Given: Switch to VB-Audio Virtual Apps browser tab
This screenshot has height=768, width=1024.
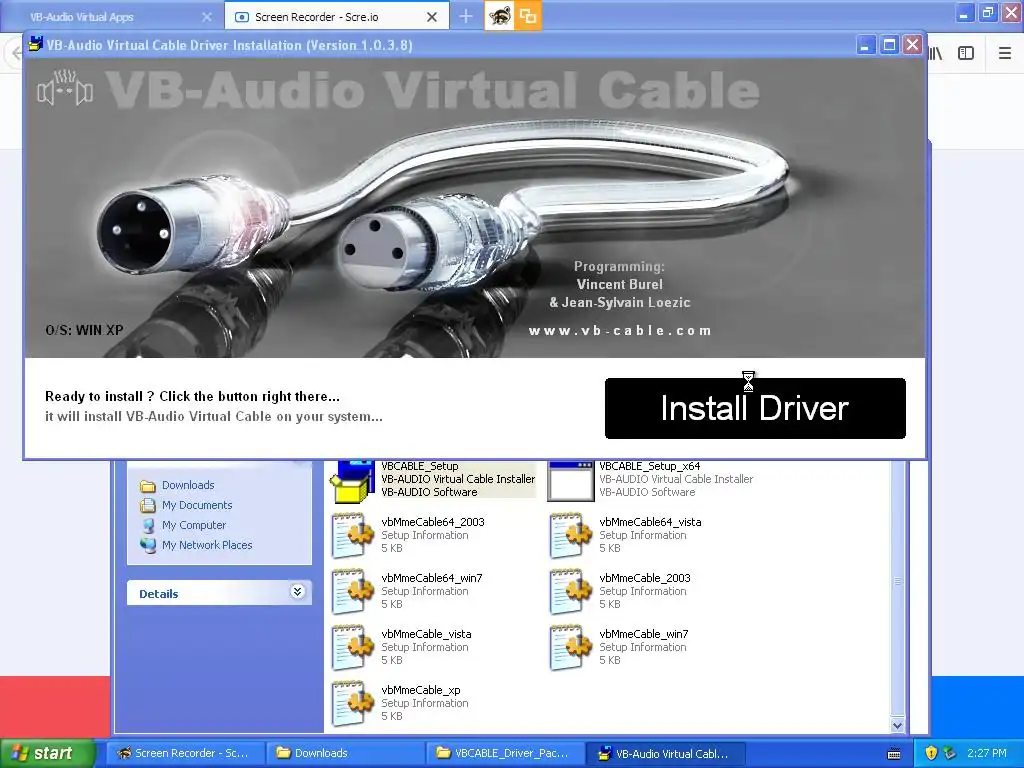Looking at the screenshot, I should [x=82, y=17].
